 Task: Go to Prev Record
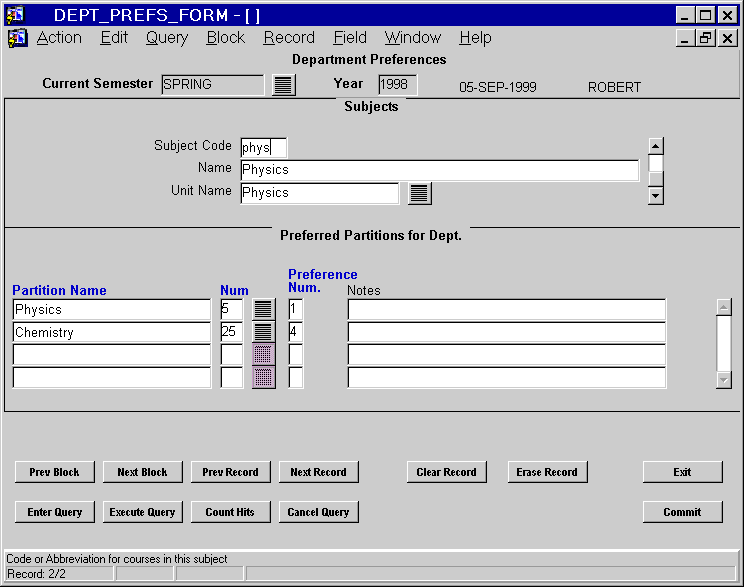click(x=231, y=472)
